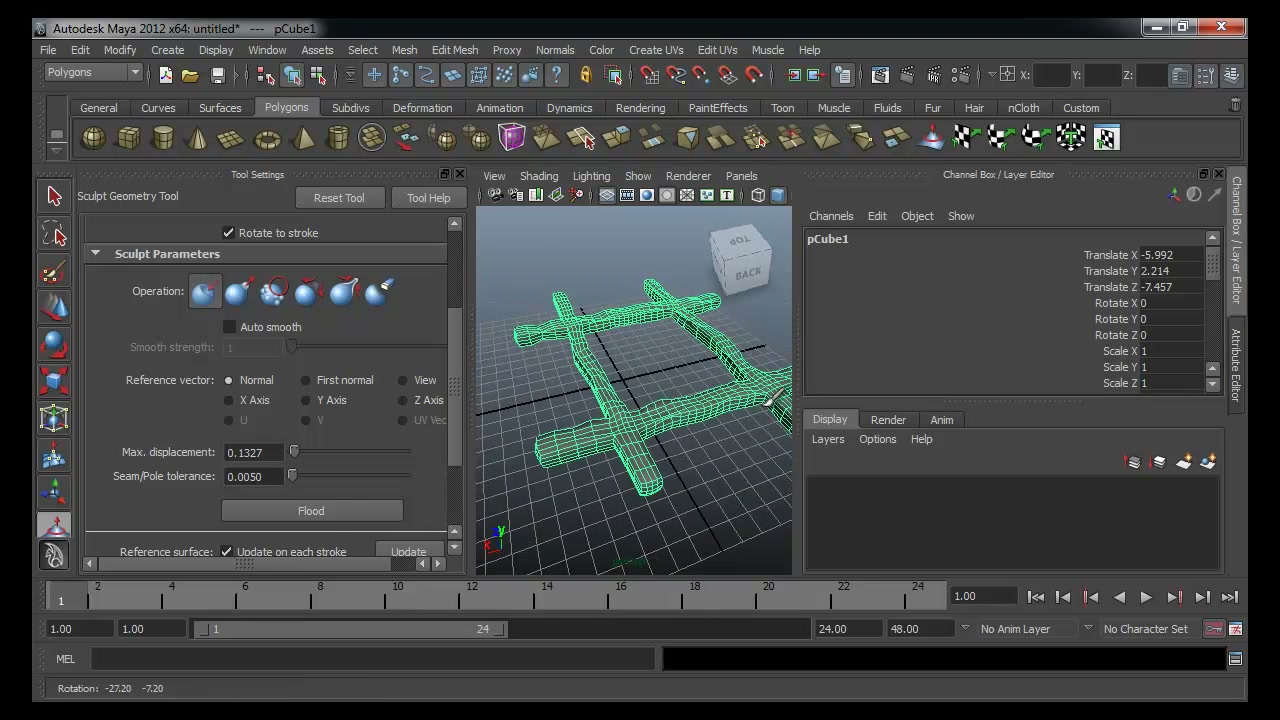Open the Create UVs menu
Image resolution: width=1280 pixels, height=720 pixels.
tap(656, 50)
